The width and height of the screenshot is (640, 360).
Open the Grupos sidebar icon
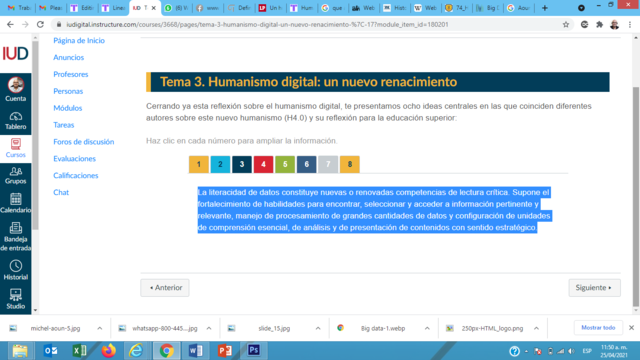pos(16,172)
